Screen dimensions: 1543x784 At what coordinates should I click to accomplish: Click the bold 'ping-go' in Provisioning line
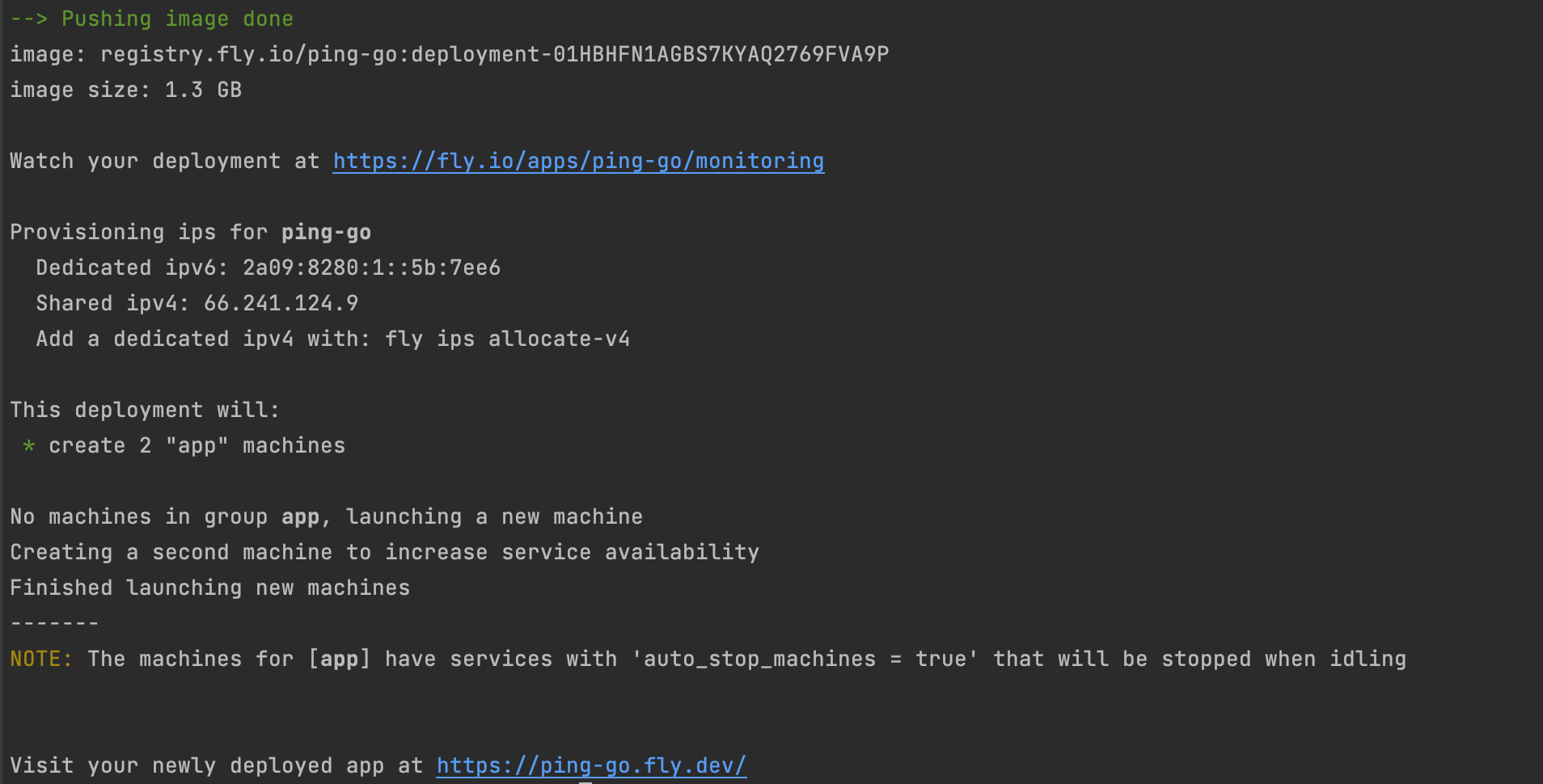click(x=326, y=232)
